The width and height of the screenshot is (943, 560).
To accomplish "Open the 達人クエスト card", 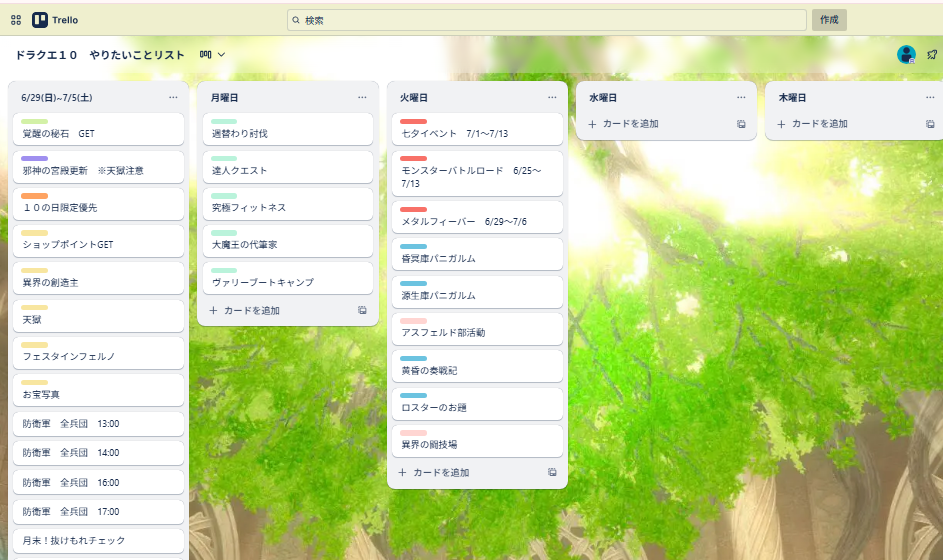I will (x=288, y=167).
